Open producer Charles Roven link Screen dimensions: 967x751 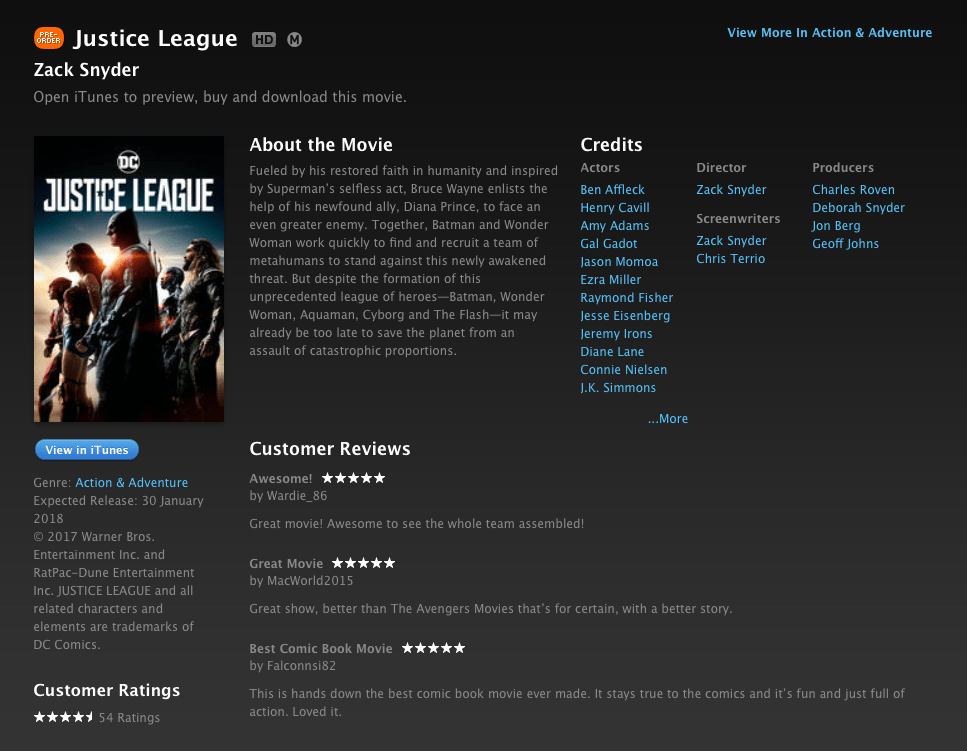(x=854, y=190)
